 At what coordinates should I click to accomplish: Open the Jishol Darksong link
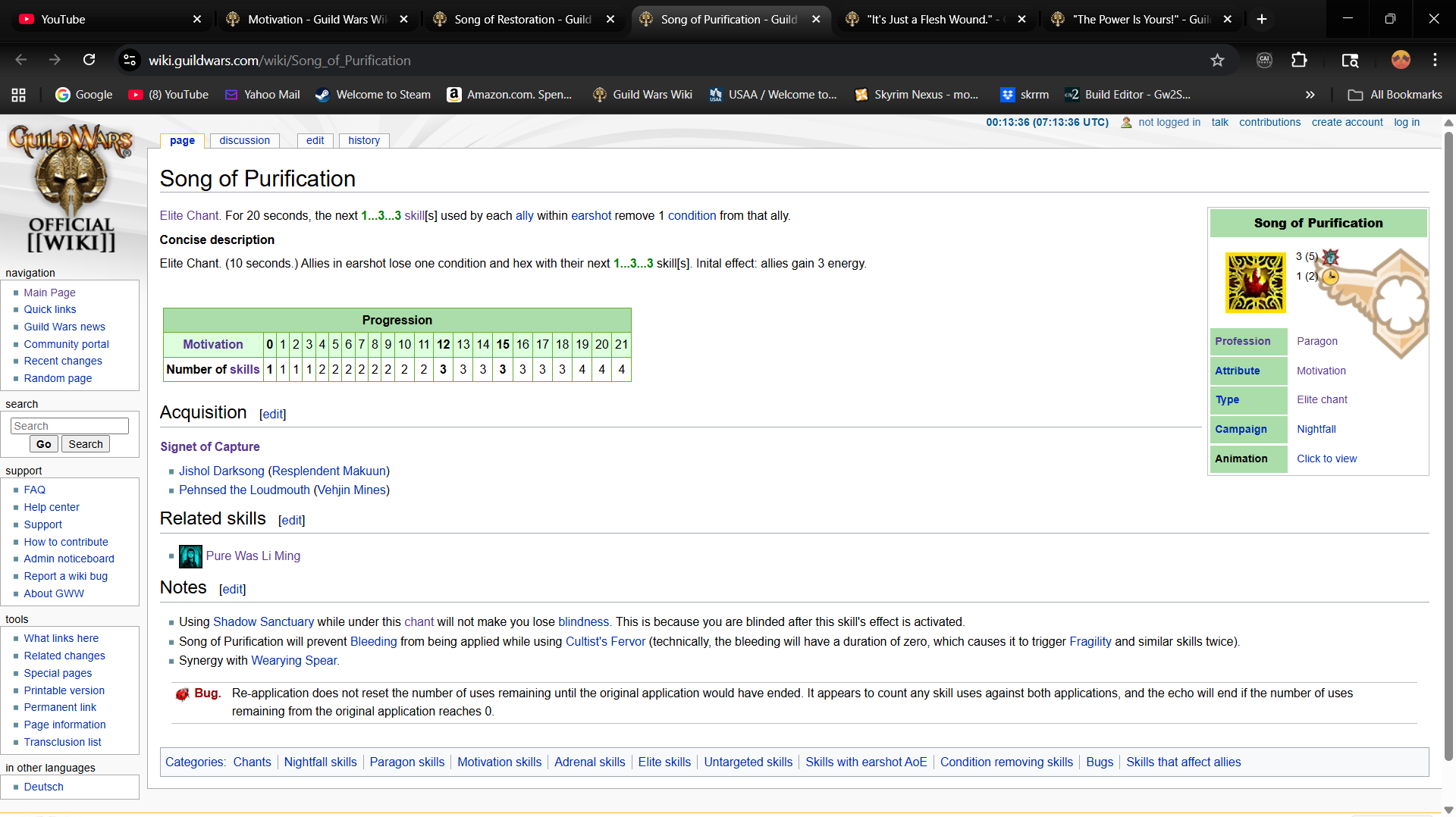click(221, 471)
